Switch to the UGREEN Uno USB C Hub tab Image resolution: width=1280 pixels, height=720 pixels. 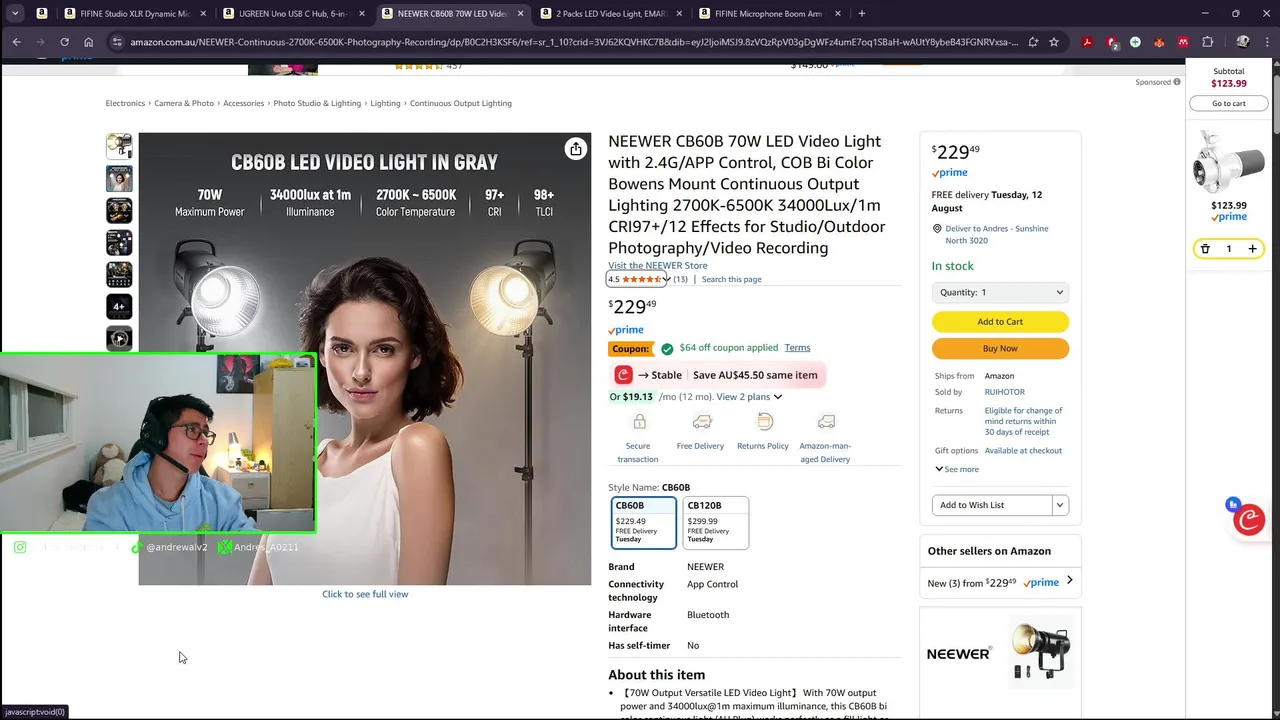coord(294,13)
